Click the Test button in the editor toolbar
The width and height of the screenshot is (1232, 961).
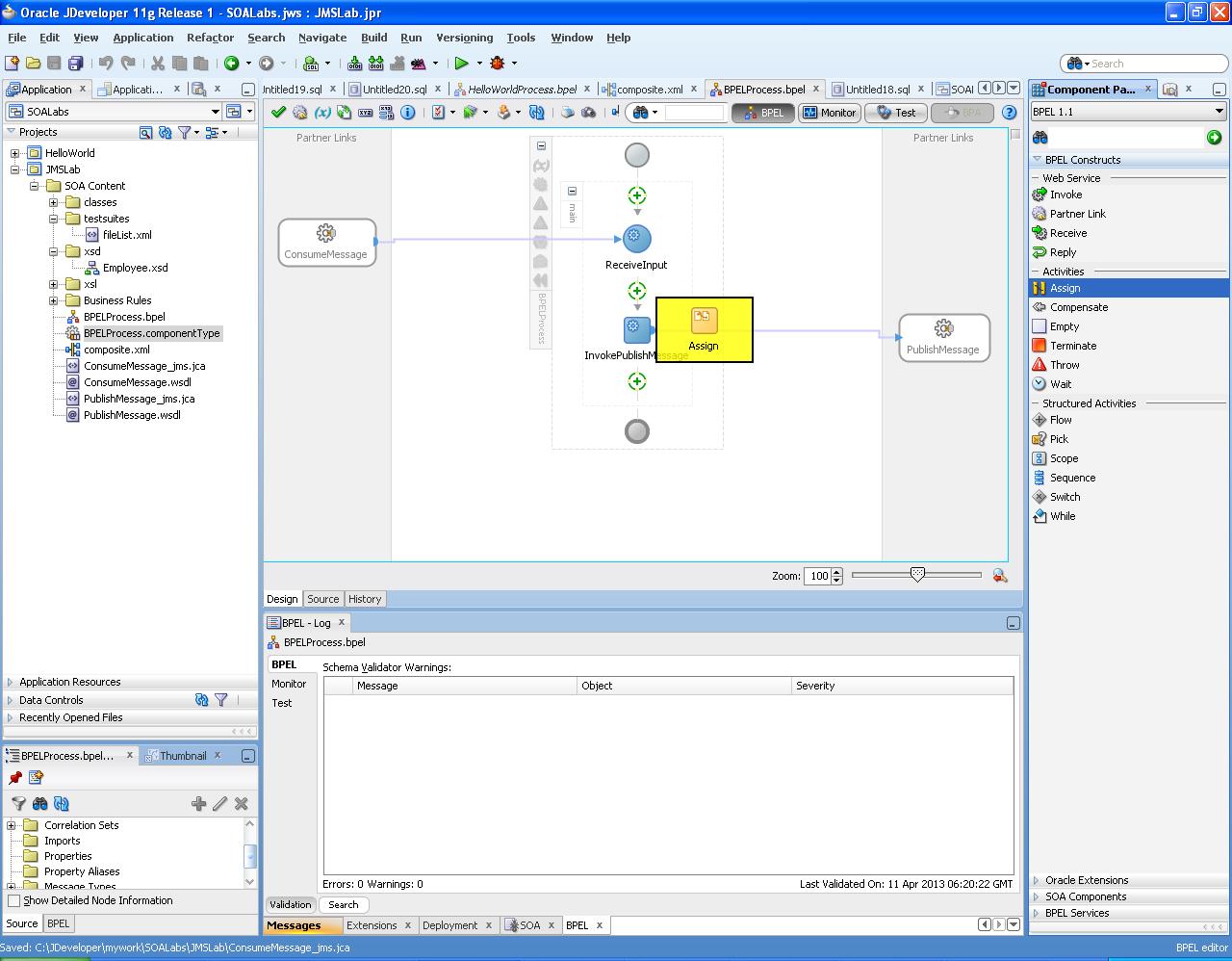[x=894, y=112]
